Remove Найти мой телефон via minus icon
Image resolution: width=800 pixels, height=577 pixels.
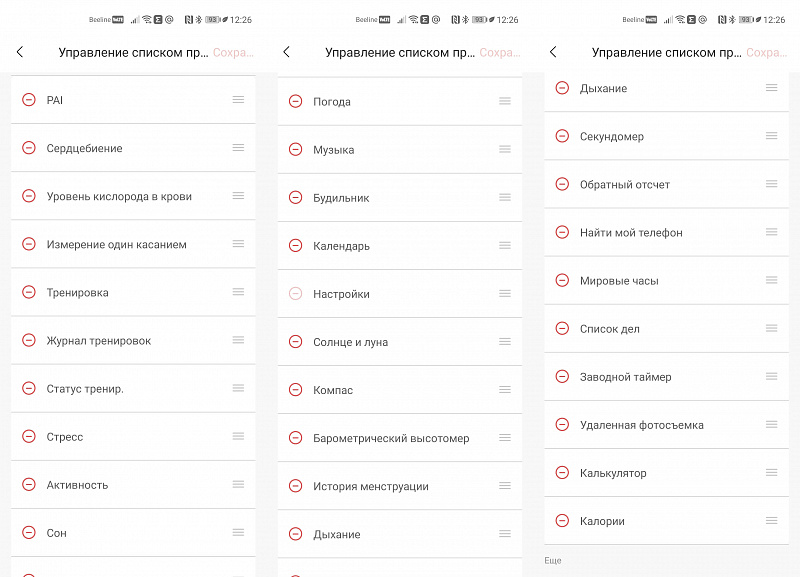(x=562, y=232)
